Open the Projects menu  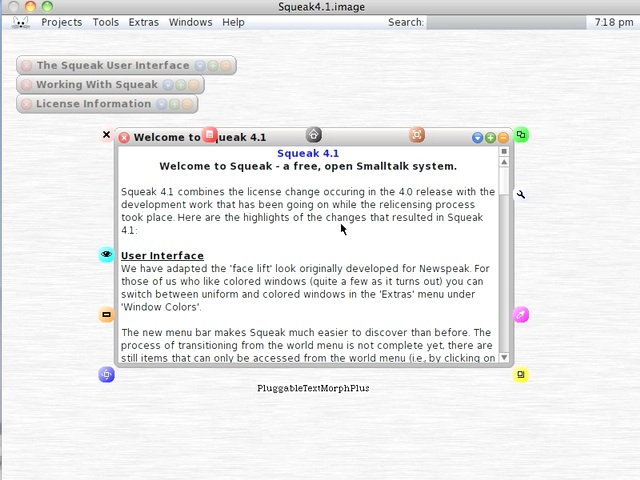pos(61,22)
